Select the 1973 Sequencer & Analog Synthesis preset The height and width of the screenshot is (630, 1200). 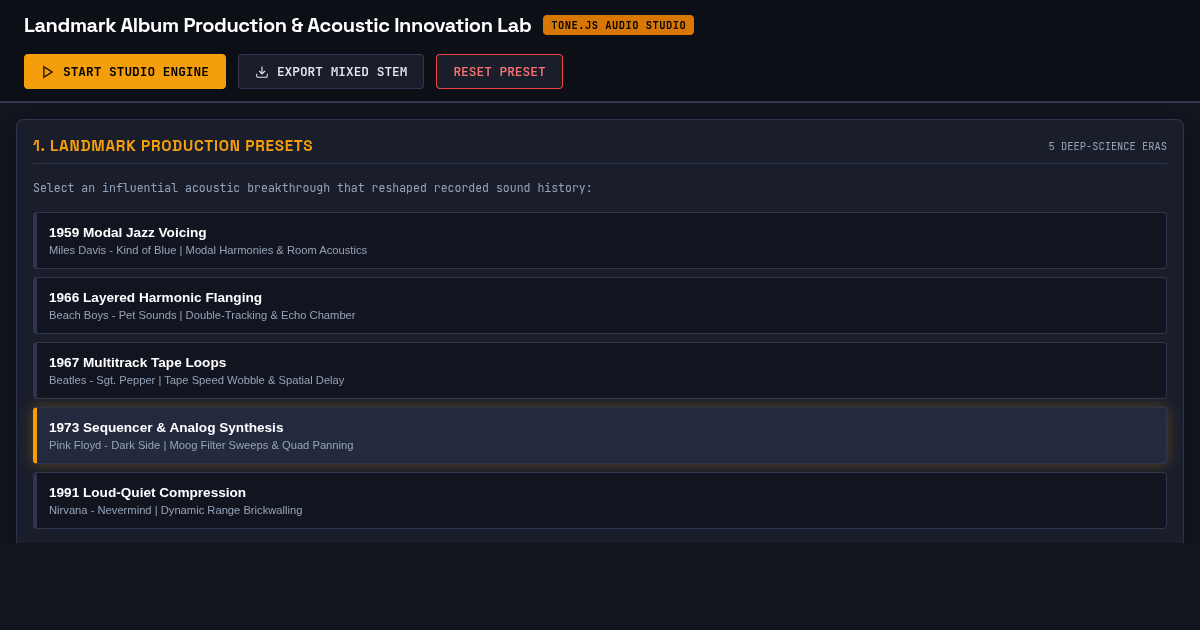(x=600, y=435)
